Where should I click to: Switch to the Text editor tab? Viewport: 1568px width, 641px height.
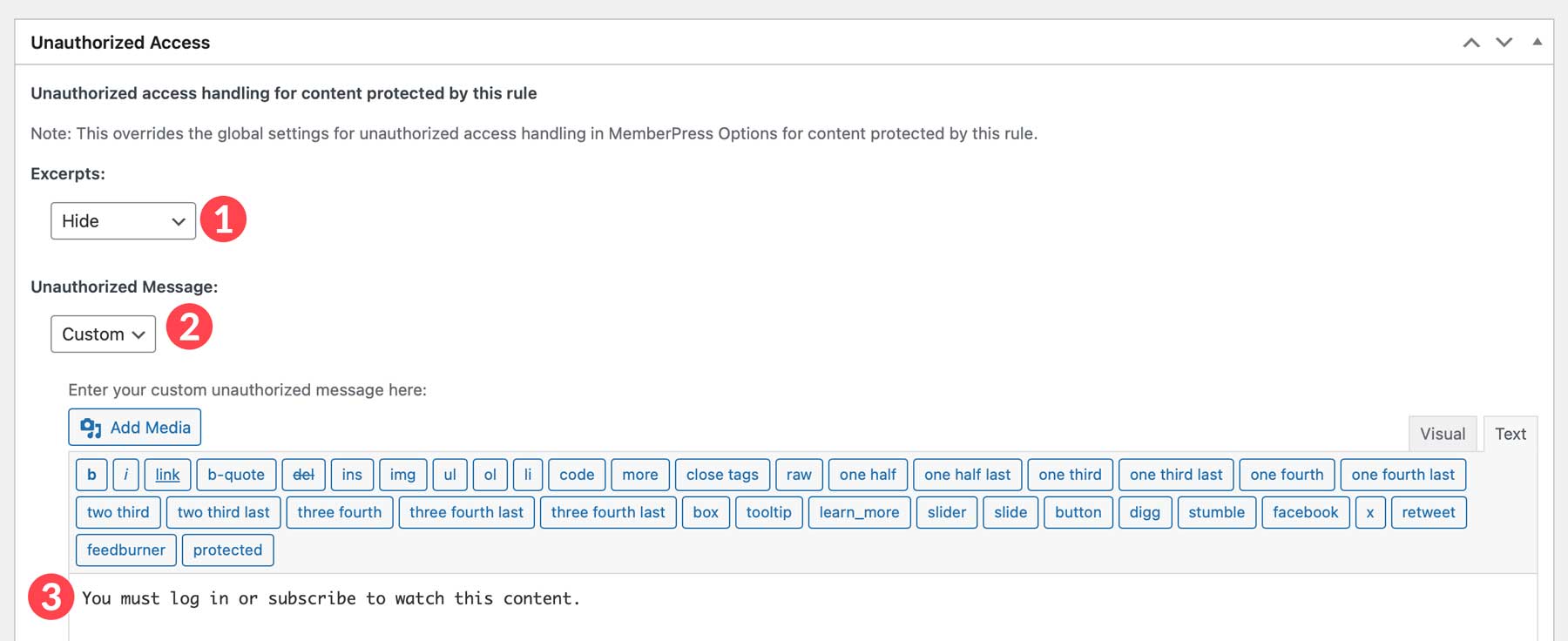tap(1510, 434)
